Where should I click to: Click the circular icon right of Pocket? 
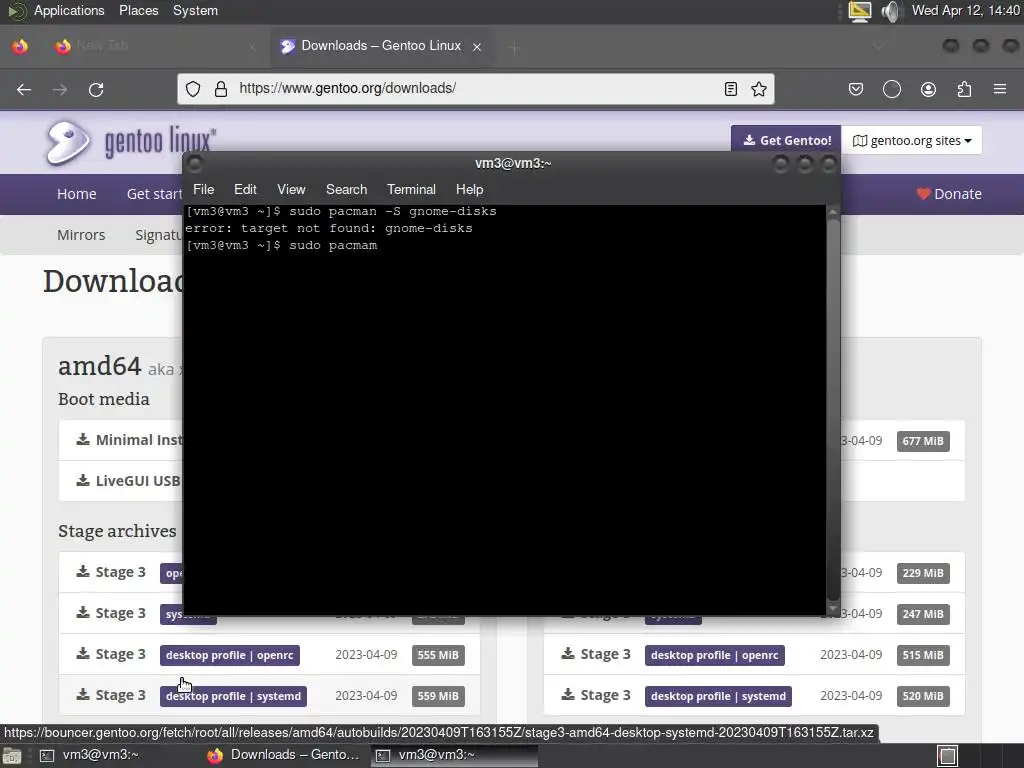pos(891,89)
